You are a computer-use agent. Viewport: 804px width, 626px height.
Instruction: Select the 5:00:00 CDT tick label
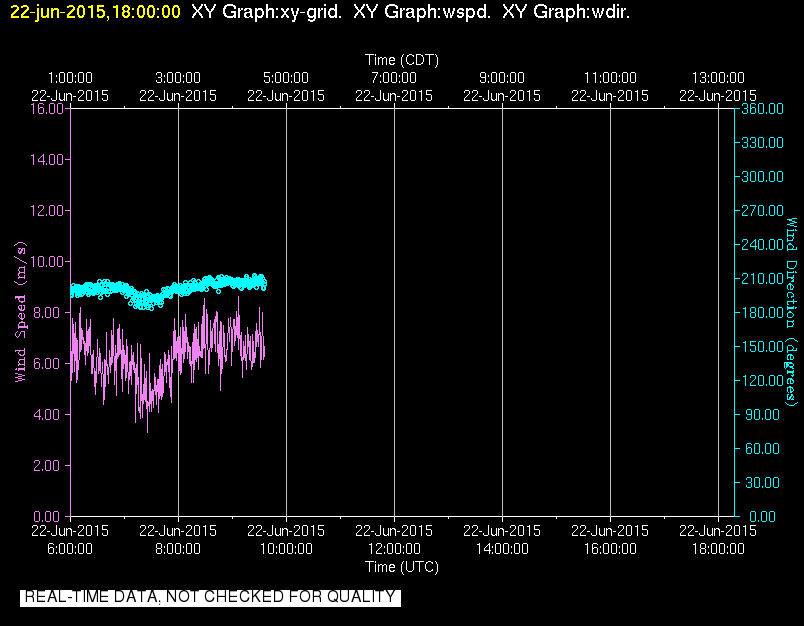click(x=286, y=78)
